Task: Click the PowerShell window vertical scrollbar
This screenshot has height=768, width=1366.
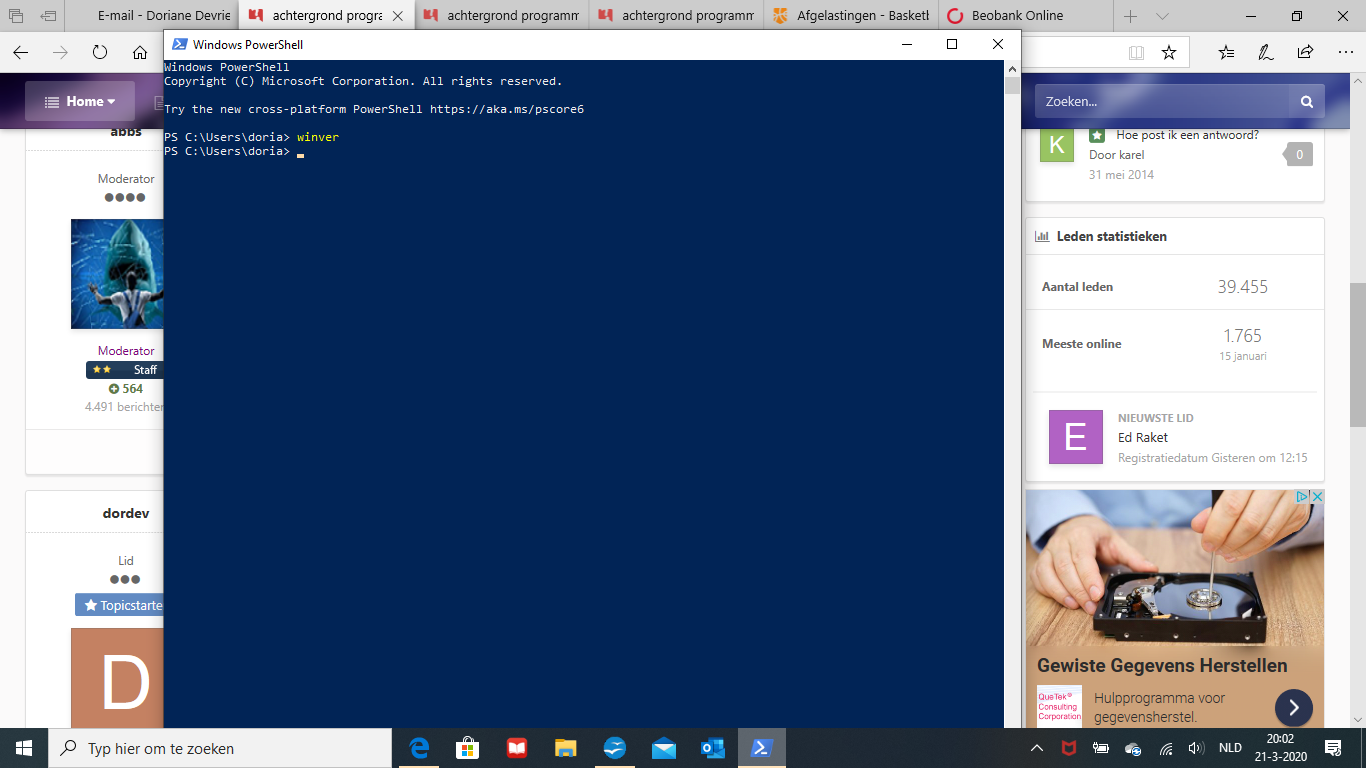Action: coord(1012,394)
